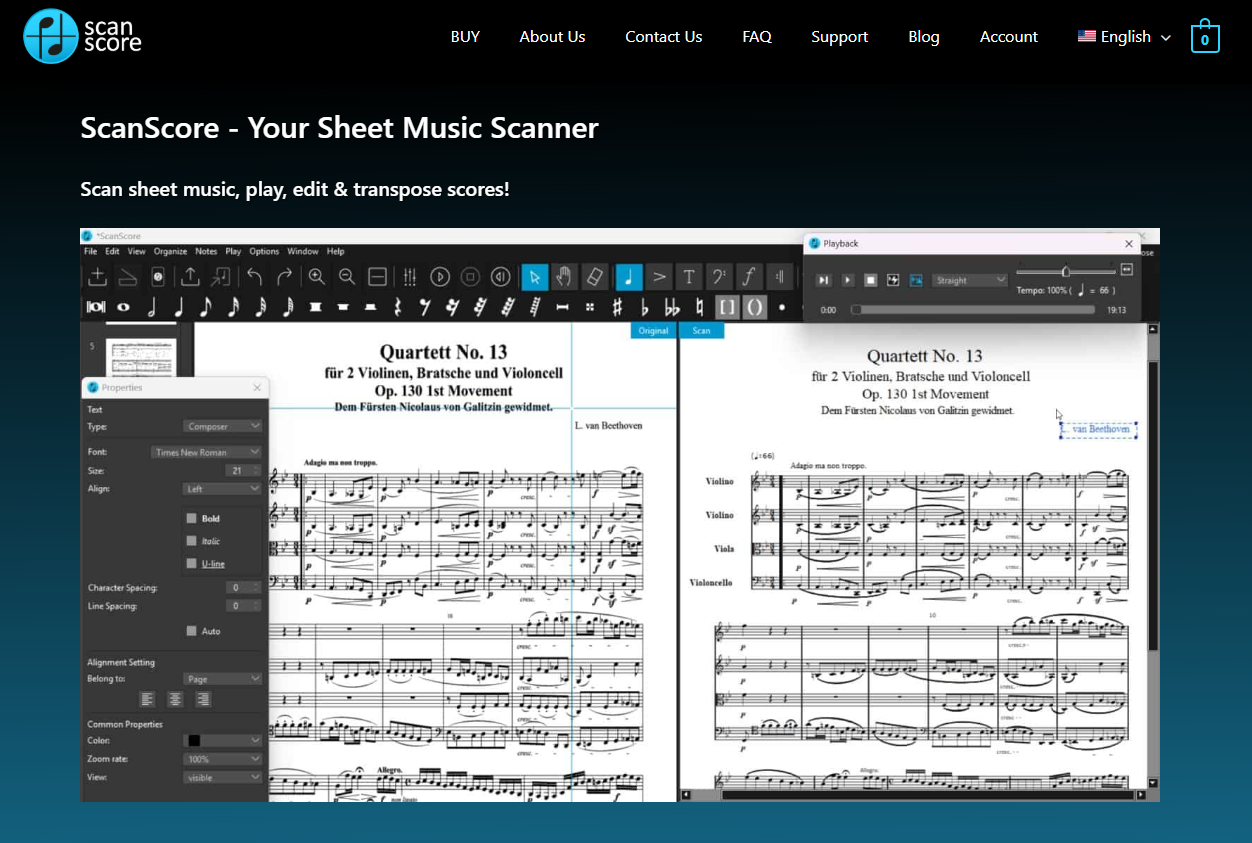Open the File menu in ScanScore
The width and height of the screenshot is (1252, 843).
[91, 251]
